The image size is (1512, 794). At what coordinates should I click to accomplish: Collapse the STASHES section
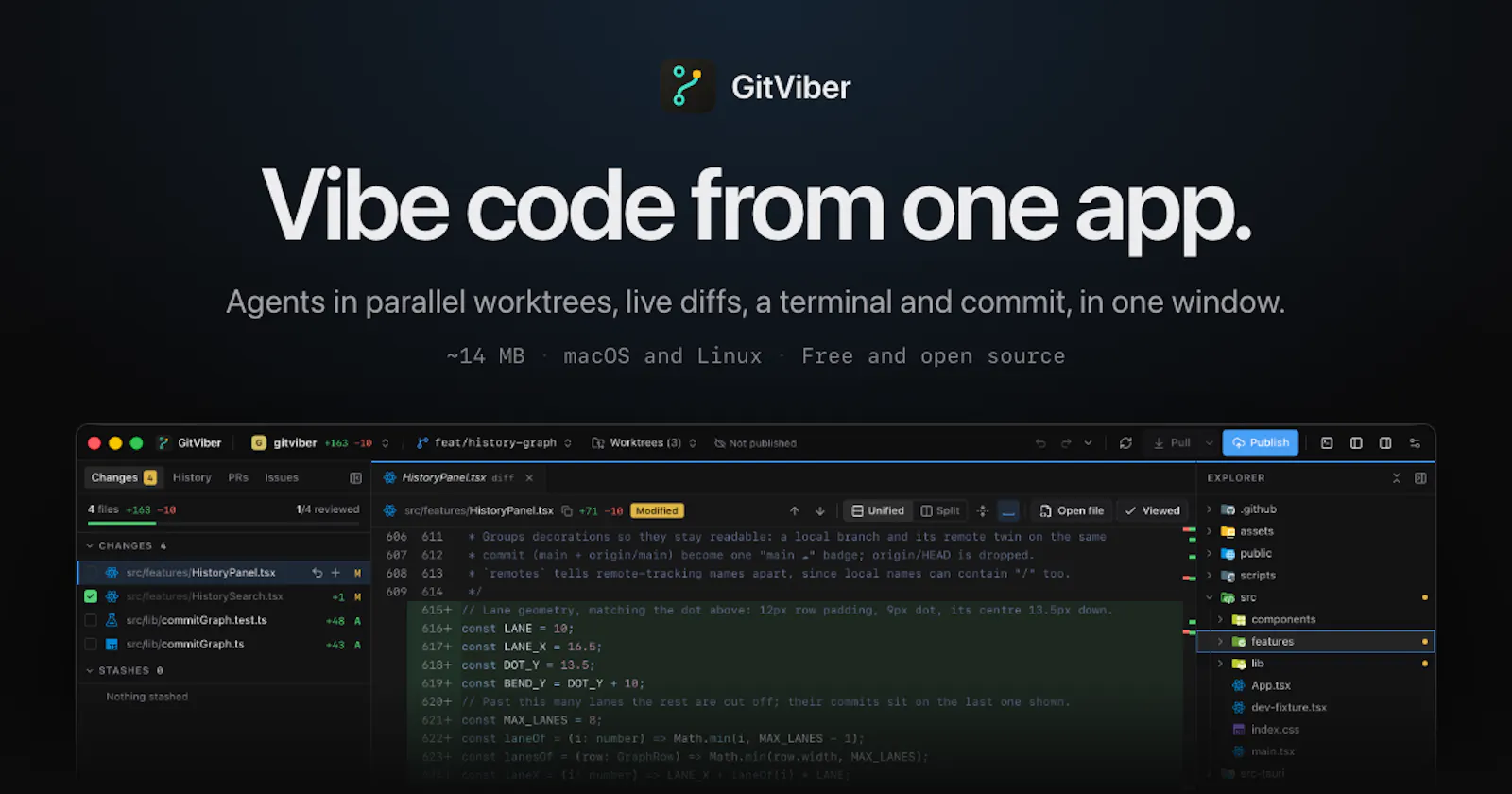coord(90,671)
